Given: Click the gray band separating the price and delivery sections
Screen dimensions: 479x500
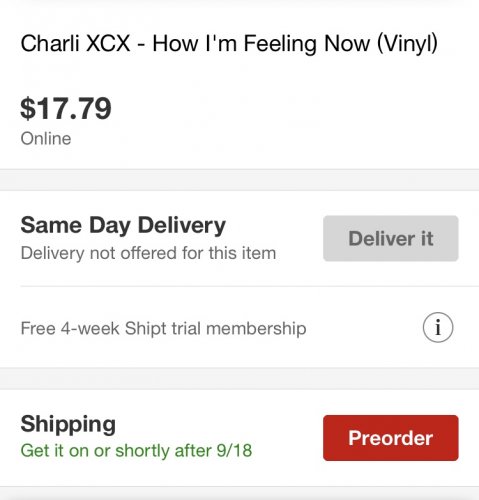Looking at the screenshot, I should tap(239, 180).
